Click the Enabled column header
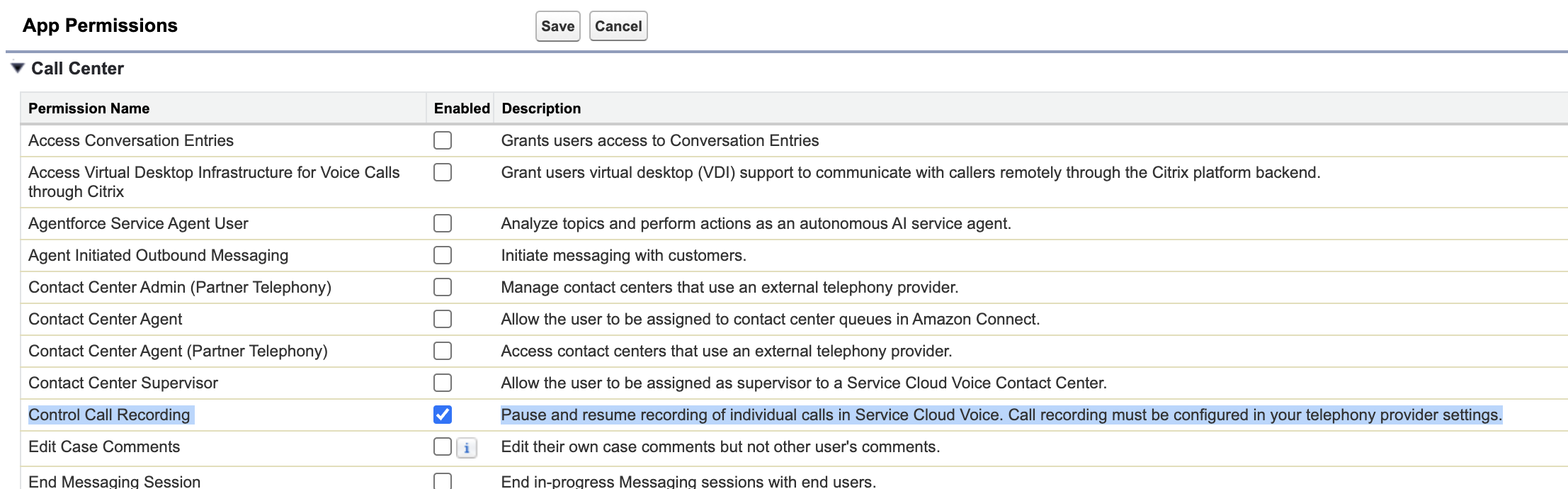The height and width of the screenshot is (489, 1568). point(462,108)
